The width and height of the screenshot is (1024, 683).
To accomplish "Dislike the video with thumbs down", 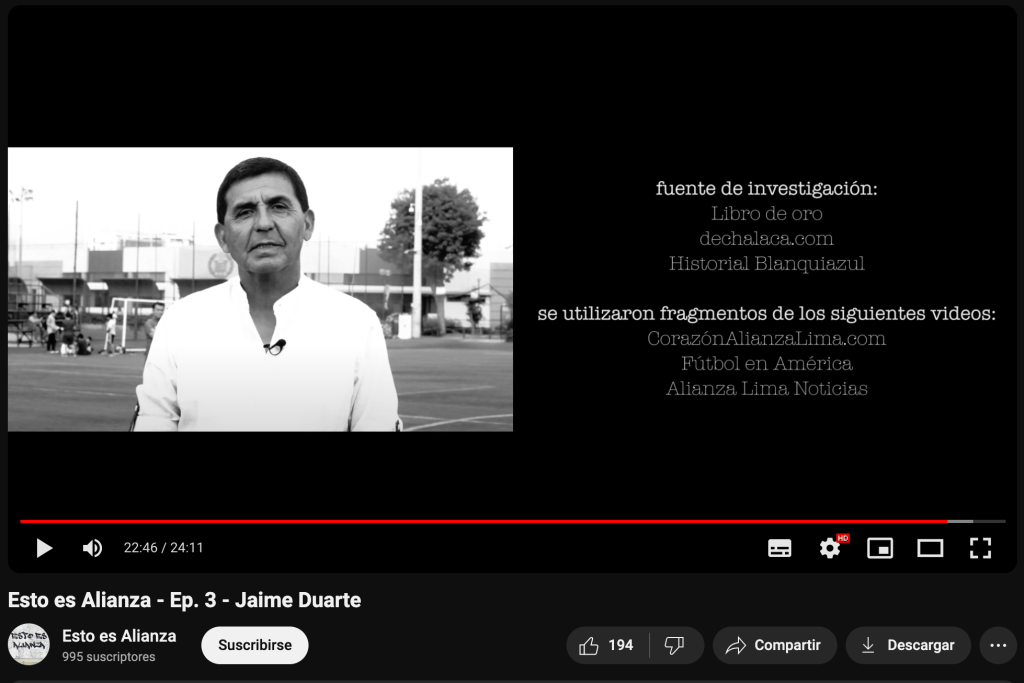I will (675, 645).
